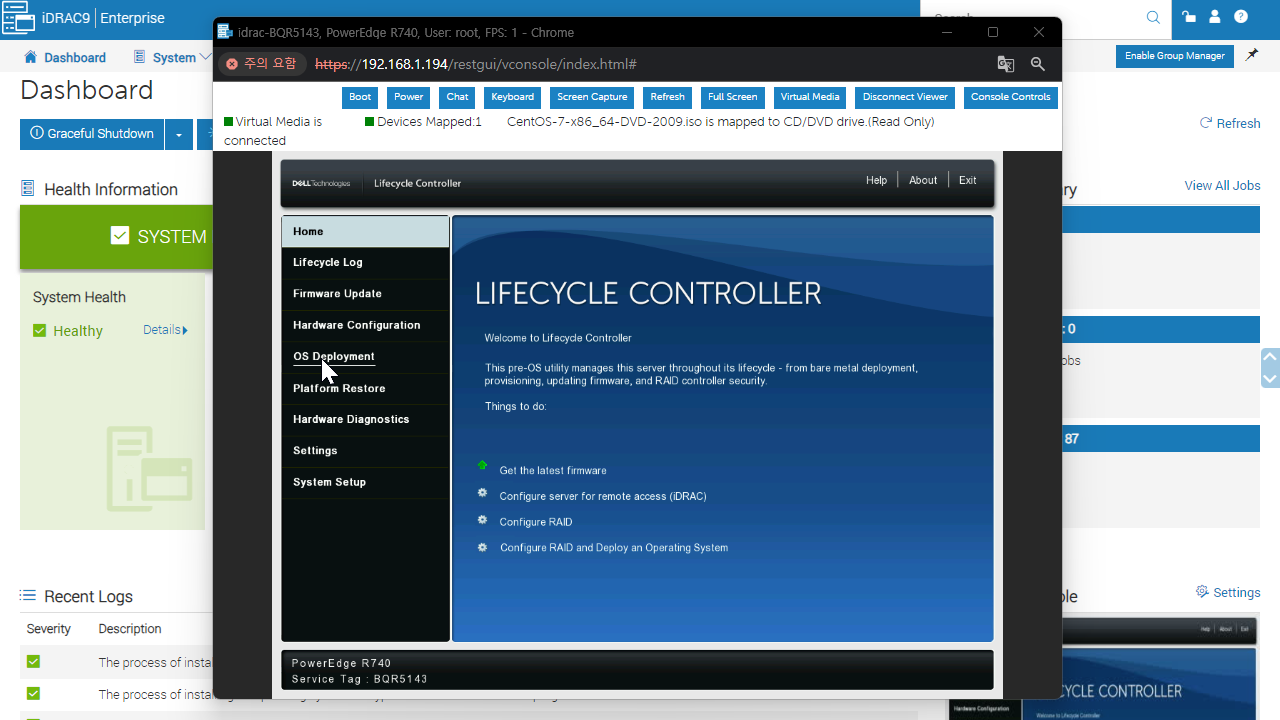Viewport: 1280px width, 720px height.
Task: Click gear icon beside remote access item
Action: coord(482,493)
